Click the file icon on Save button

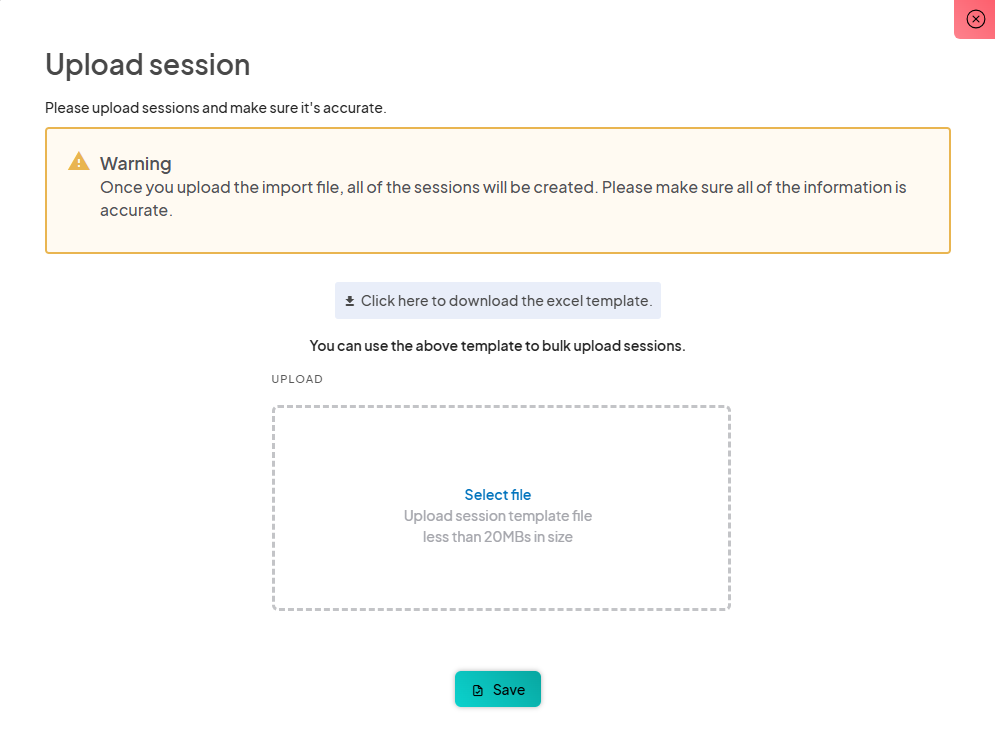(478, 690)
